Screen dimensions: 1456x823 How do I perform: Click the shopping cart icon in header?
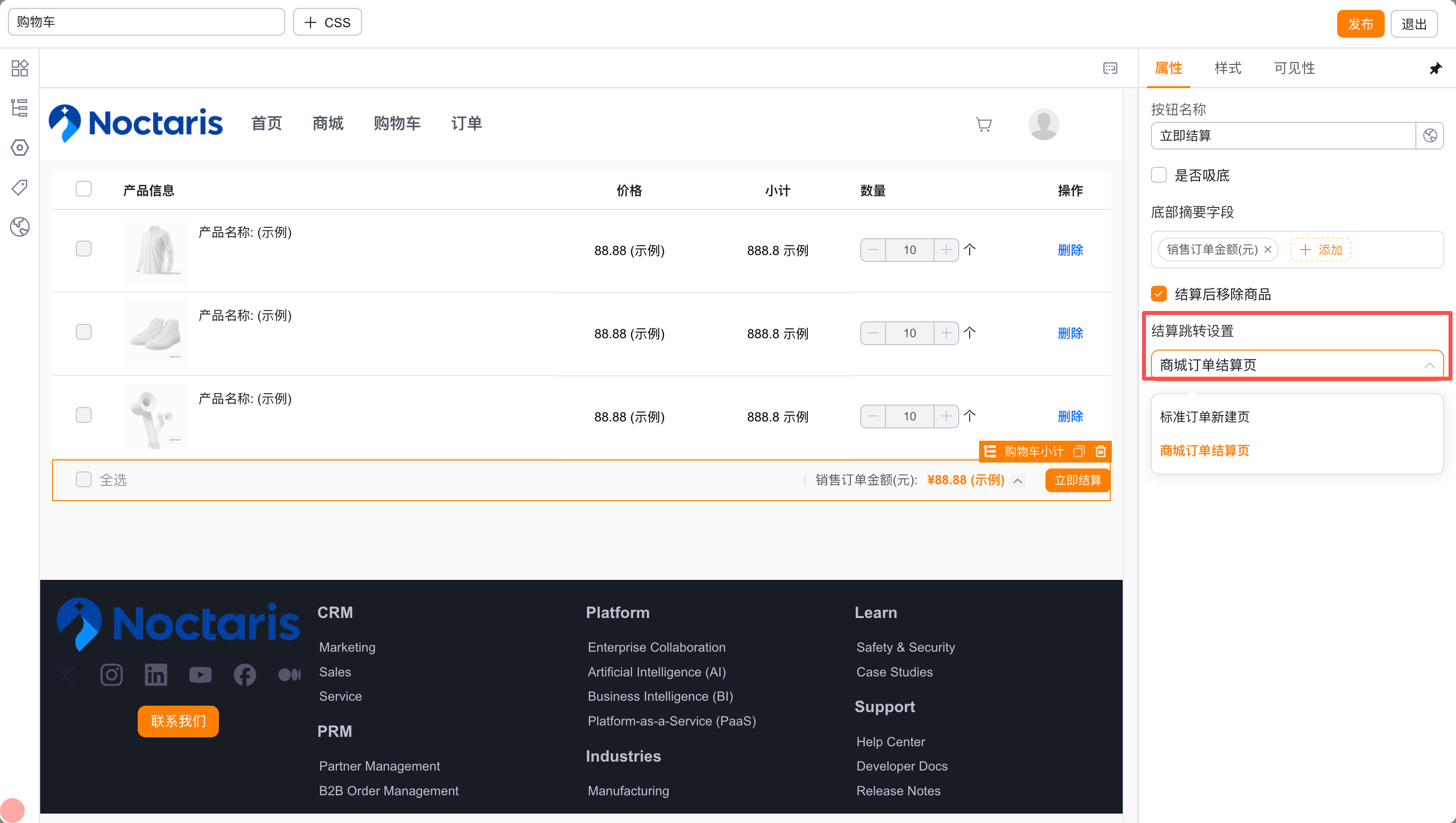point(984,124)
